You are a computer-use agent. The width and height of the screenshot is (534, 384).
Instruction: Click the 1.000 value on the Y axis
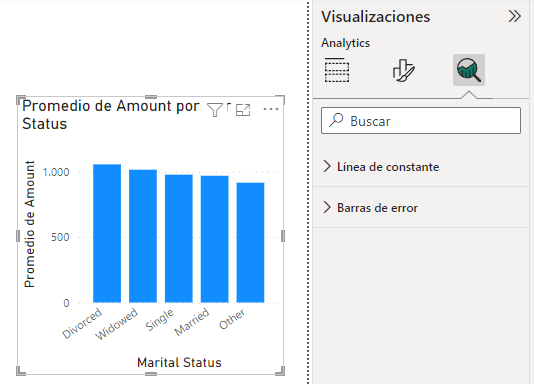pos(56,172)
